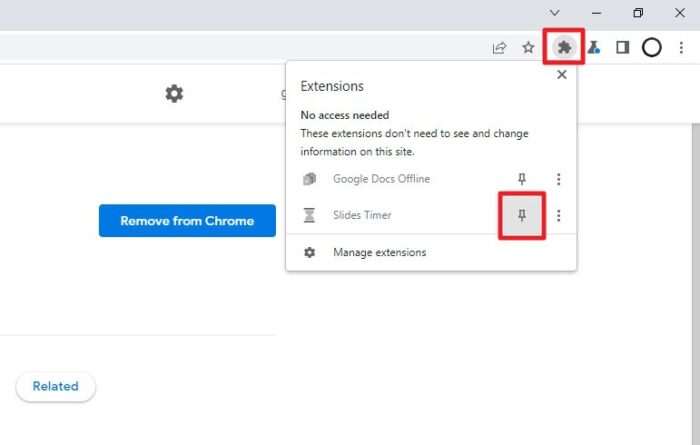Open the profile avatar circle
Viewport: 700px width, 445px height.
[x=651, y=47]
